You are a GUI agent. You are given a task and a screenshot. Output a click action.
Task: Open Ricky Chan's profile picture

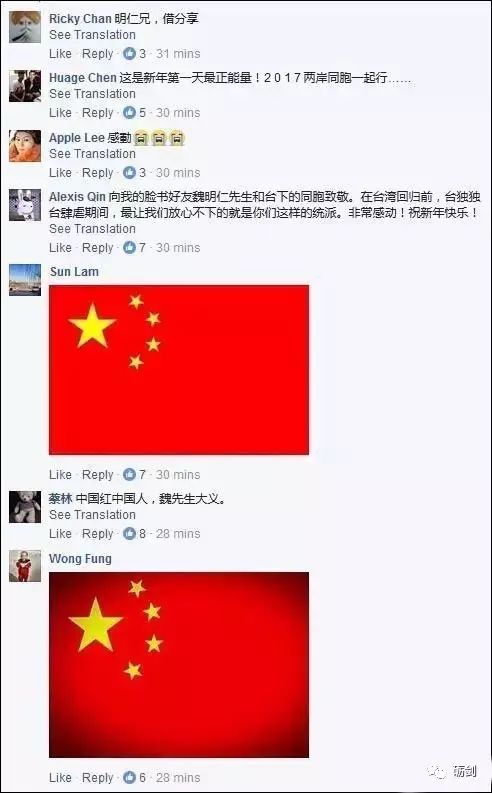pyautogui.click(x=25, y=27)
